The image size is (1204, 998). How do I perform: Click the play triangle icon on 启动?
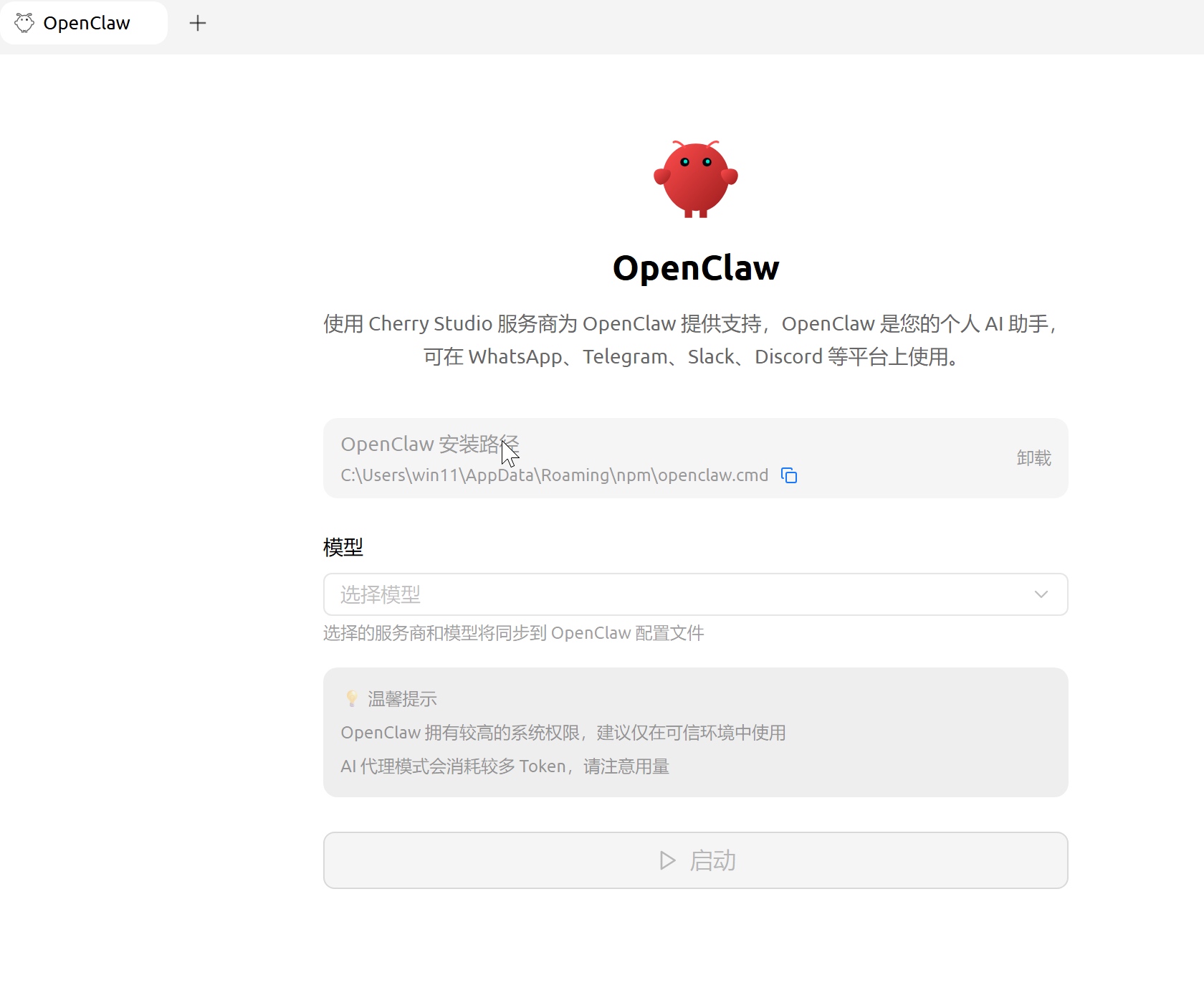(667, 860)
